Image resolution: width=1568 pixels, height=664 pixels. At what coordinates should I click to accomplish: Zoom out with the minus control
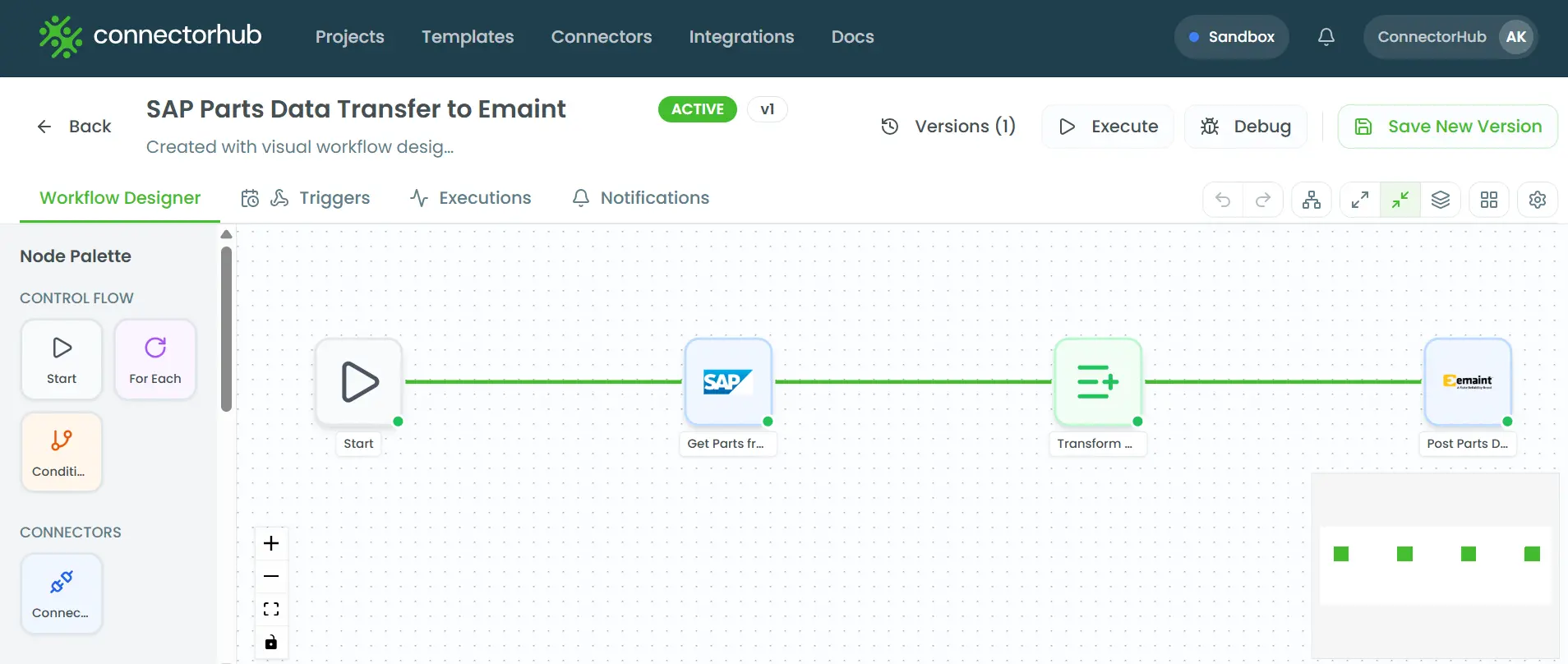point(271,576)
